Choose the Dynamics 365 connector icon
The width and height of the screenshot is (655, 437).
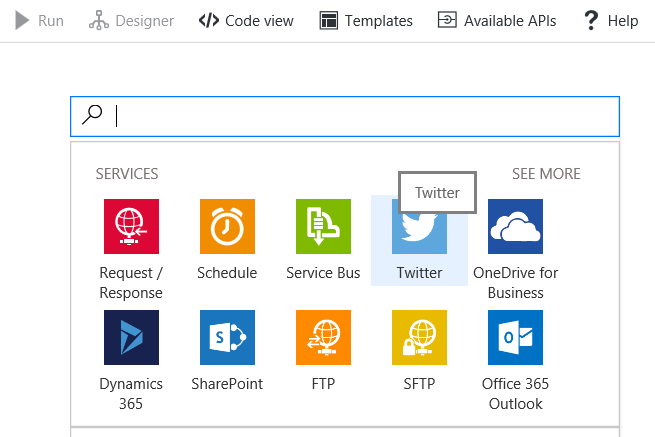(131, 337)
